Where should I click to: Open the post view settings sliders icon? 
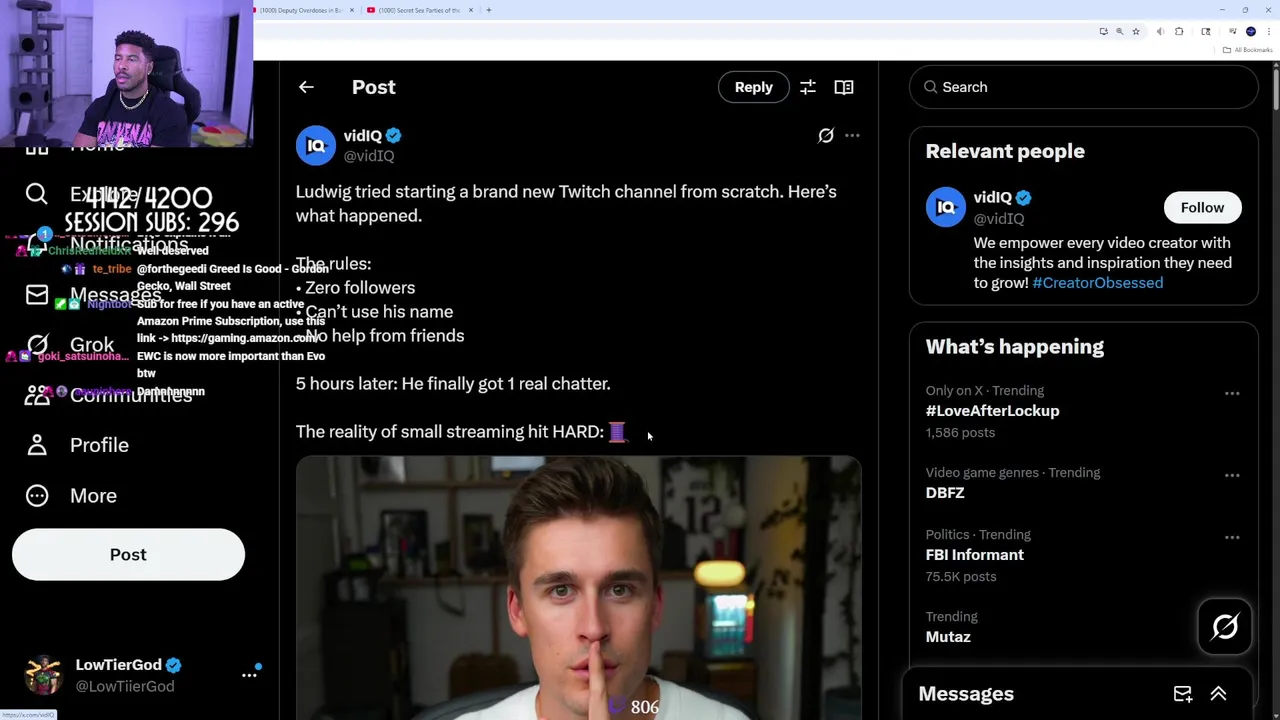coord(808,87)
